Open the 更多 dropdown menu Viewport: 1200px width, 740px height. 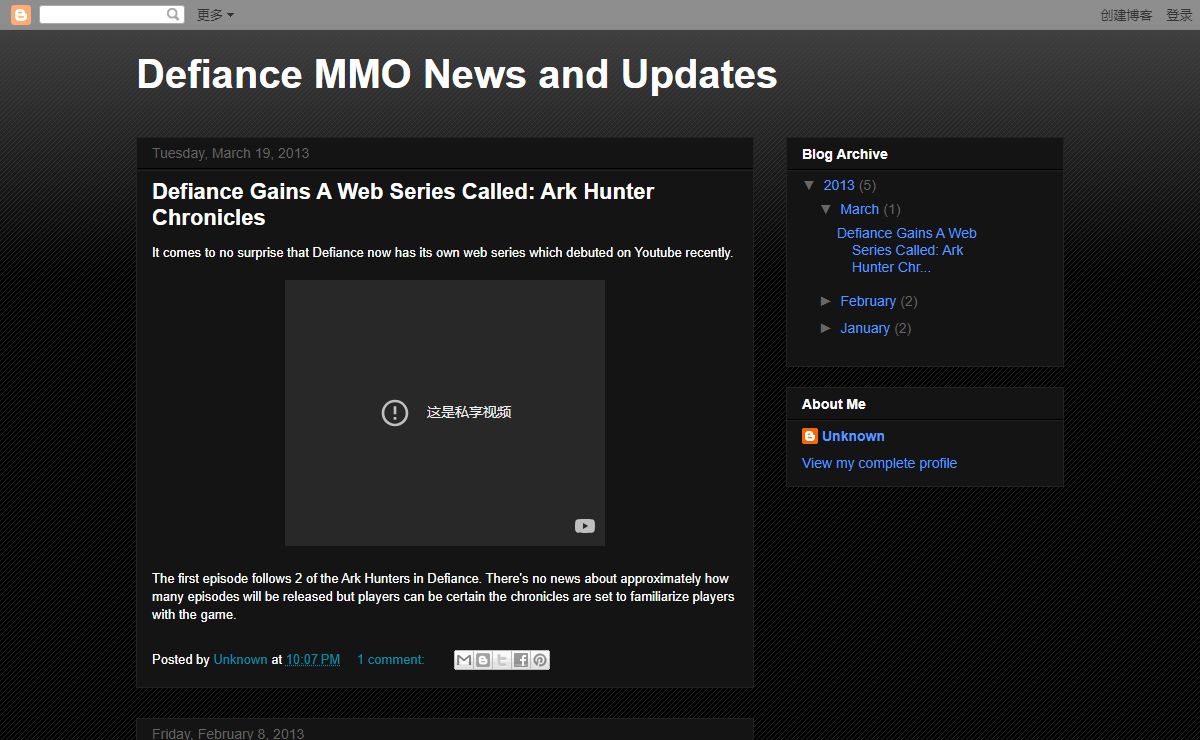pos(215,15)
